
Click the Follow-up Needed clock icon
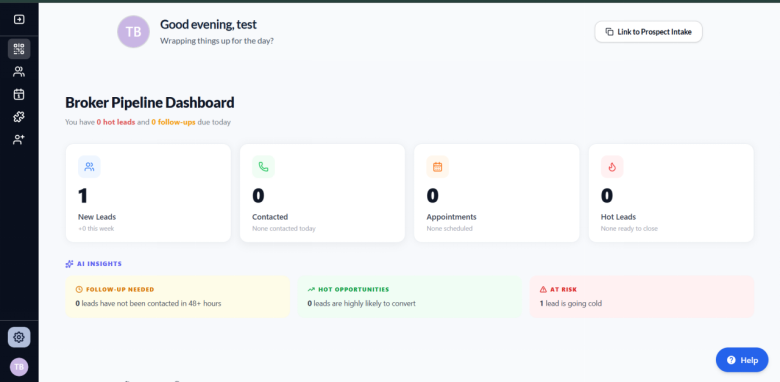(x=79, y=289)
